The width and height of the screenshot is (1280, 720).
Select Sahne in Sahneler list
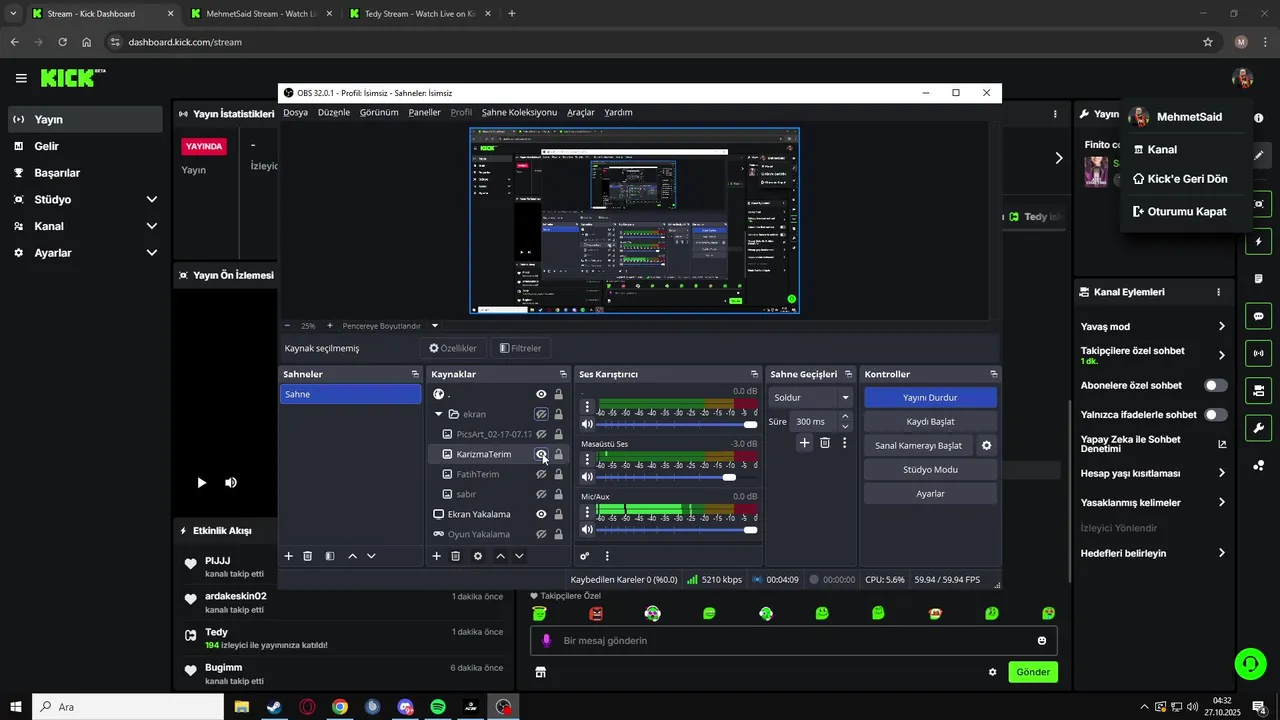[350, 394]
